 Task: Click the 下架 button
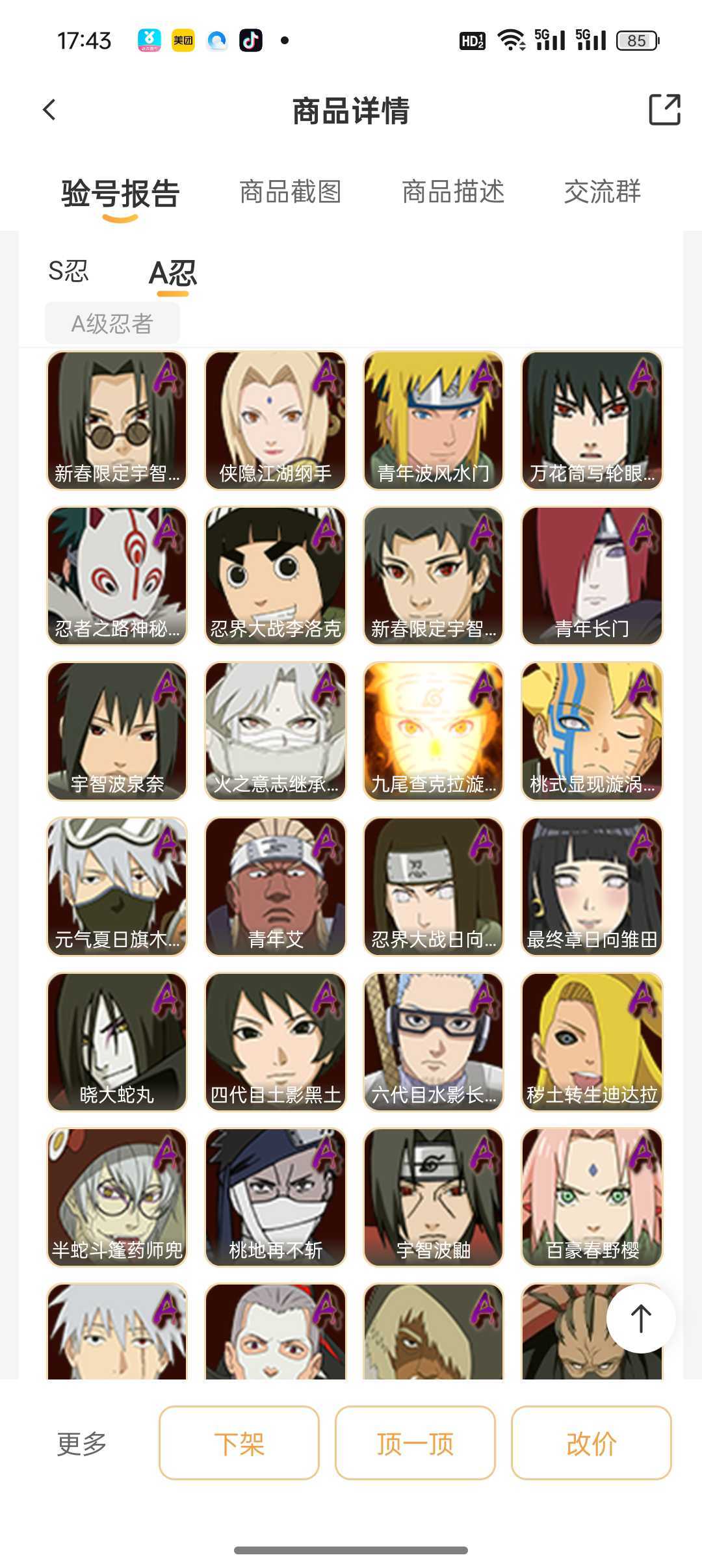(239, 1443)
